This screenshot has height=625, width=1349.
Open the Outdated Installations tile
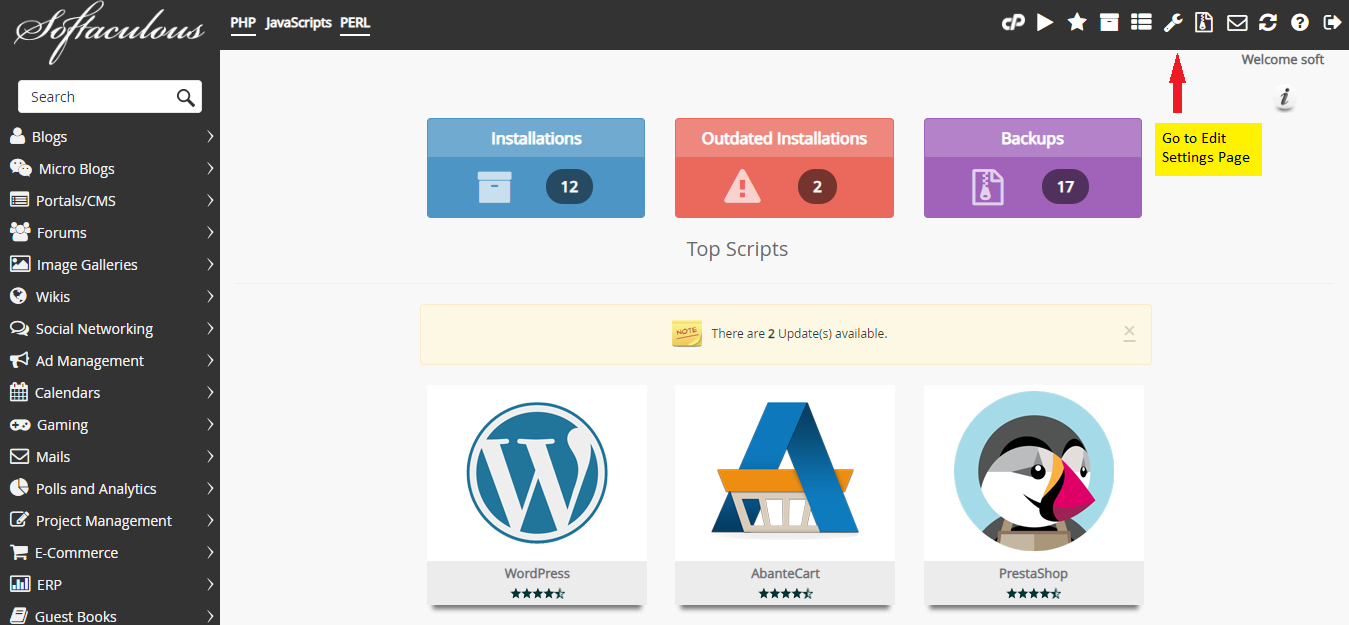784,168
